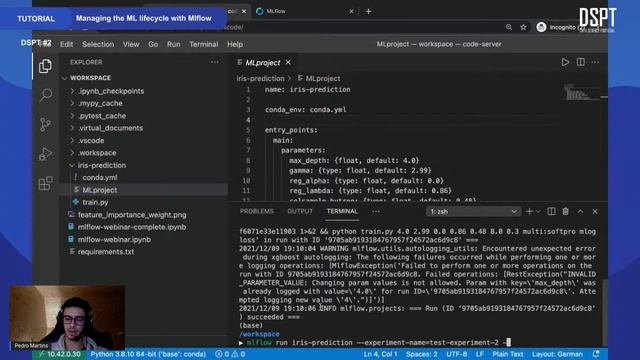Image resolution: width=640 pixels, height=360 pixels.
Task: Select the TERMINAL panel tab
Action: click(342, 211)
